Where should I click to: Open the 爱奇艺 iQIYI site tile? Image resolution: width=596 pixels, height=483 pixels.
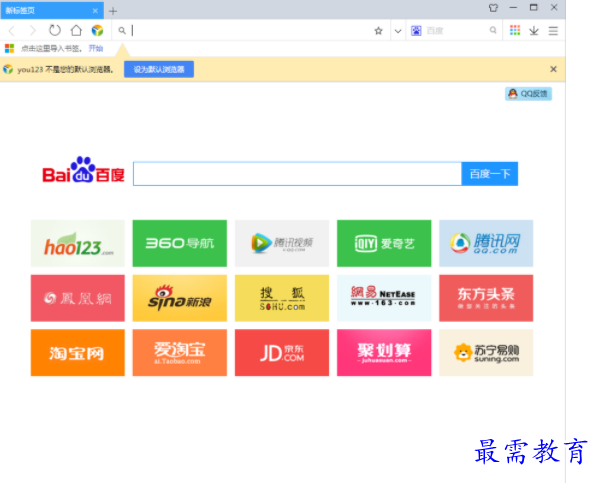point(384,243)
